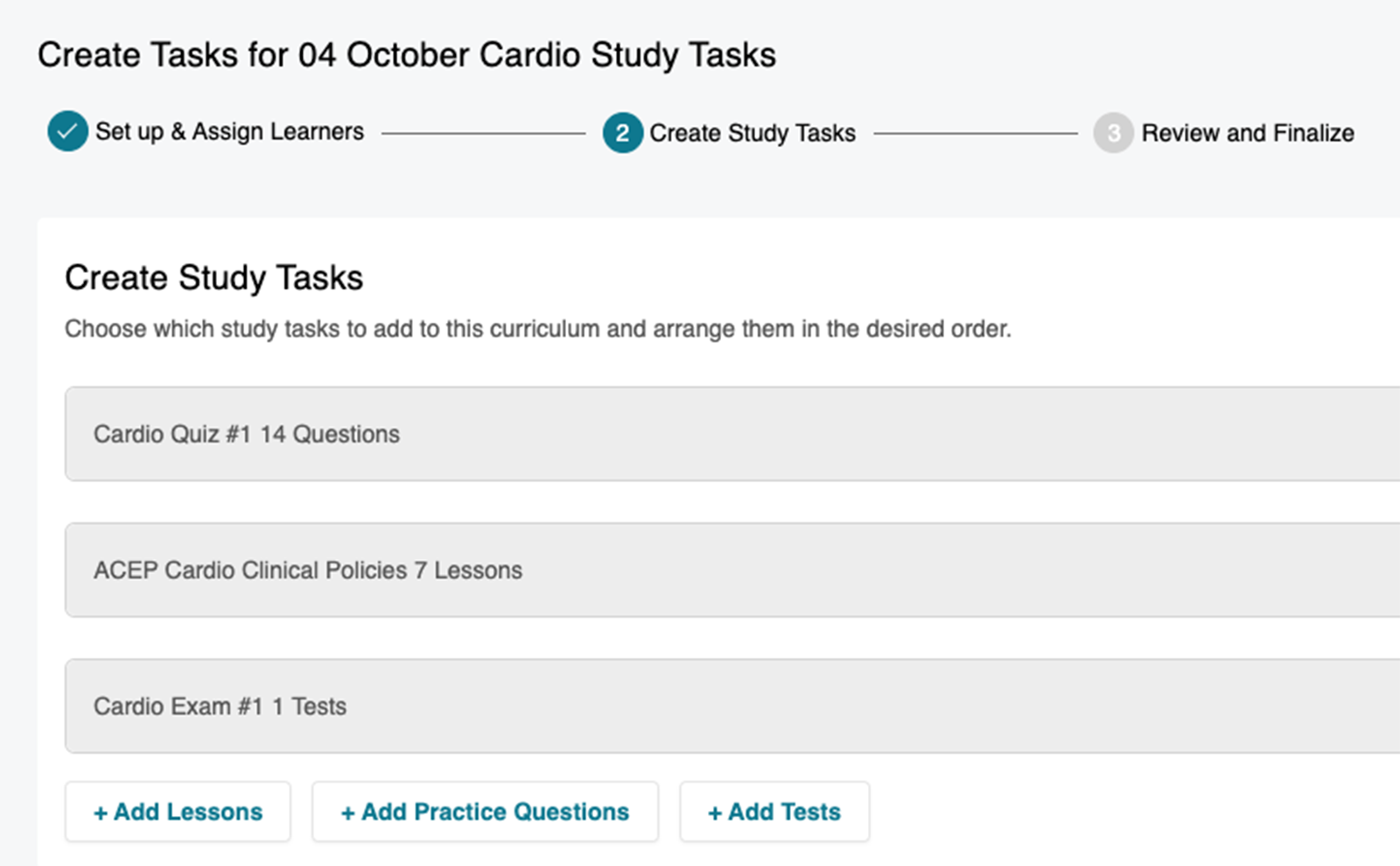Select the ACEP Cardio Clinical Policies 7 Lessons card
This screenshot has height=866, width=1400.
[x=308, y=569]
